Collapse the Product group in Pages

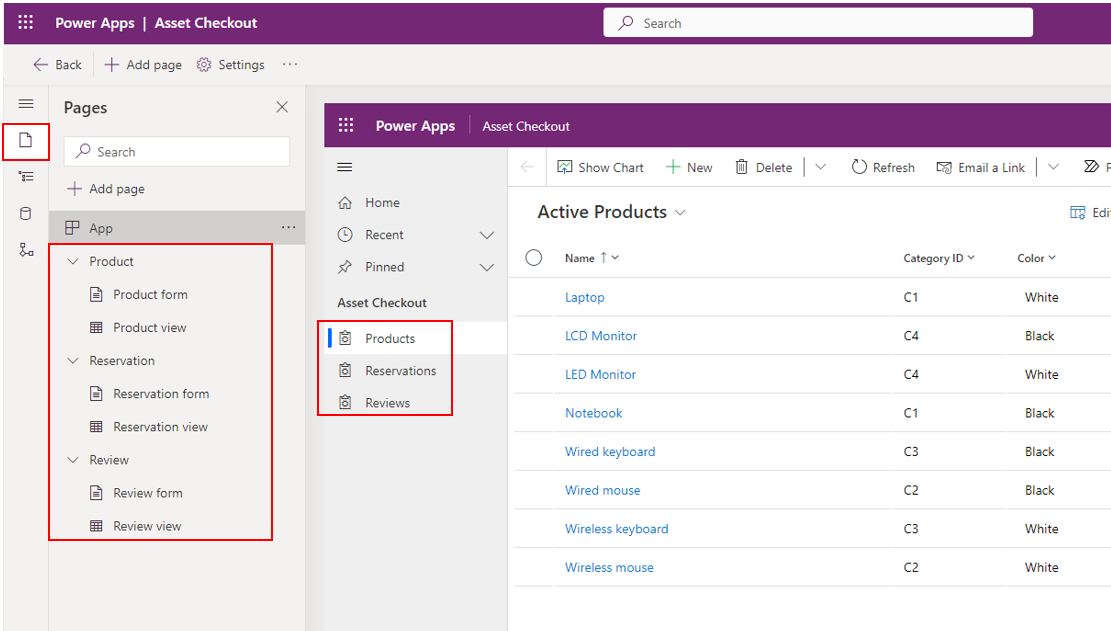72,262
